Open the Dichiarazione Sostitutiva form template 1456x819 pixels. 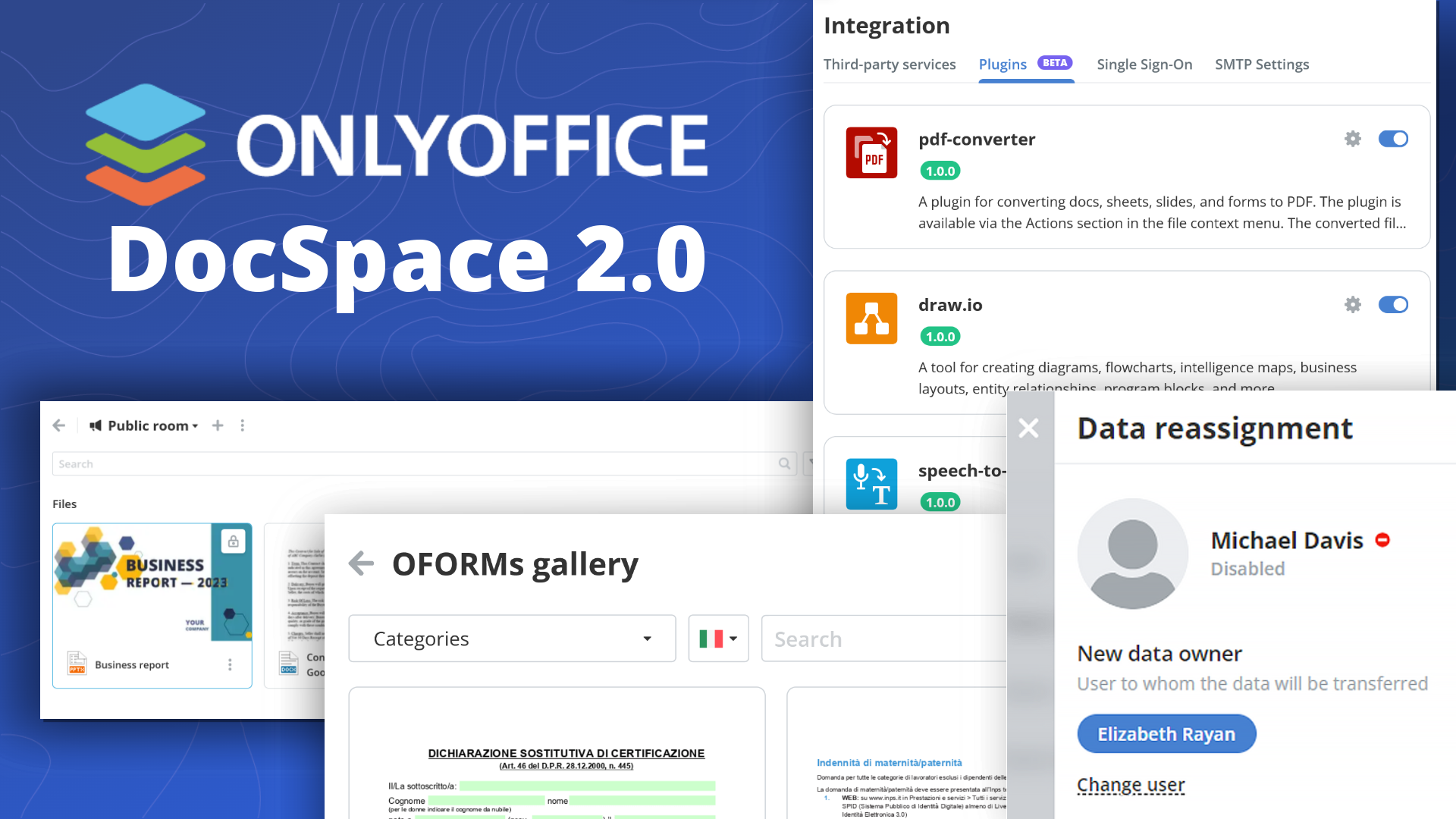pos(557,753)
